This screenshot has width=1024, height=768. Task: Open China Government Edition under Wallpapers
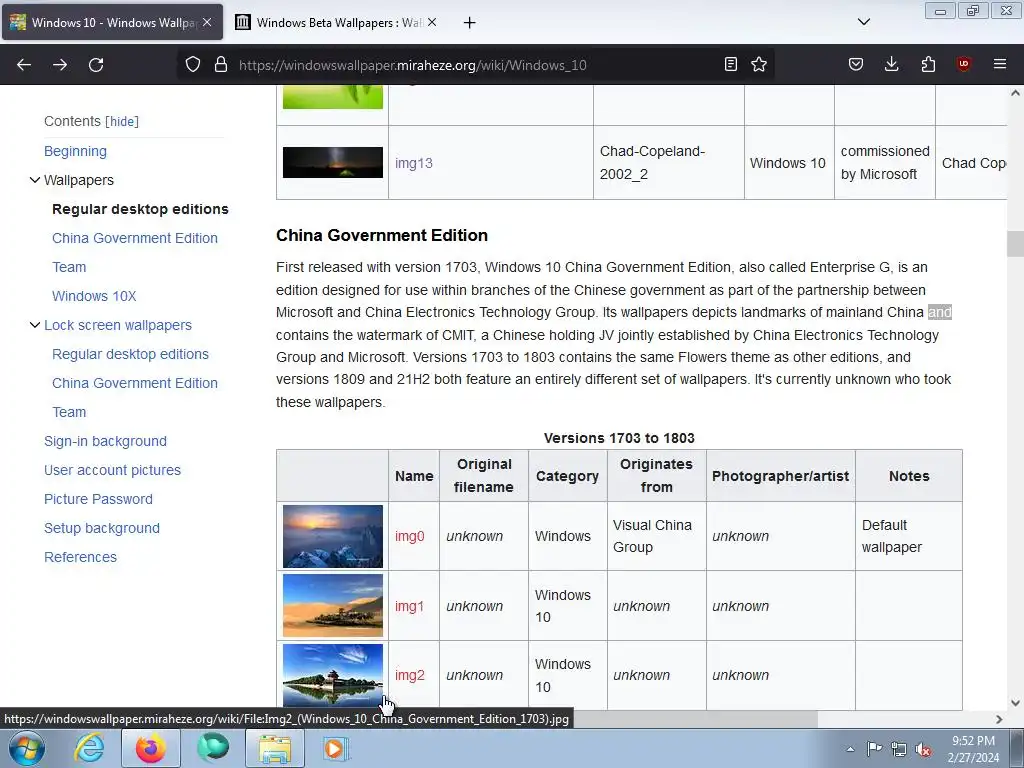point(135,238)
